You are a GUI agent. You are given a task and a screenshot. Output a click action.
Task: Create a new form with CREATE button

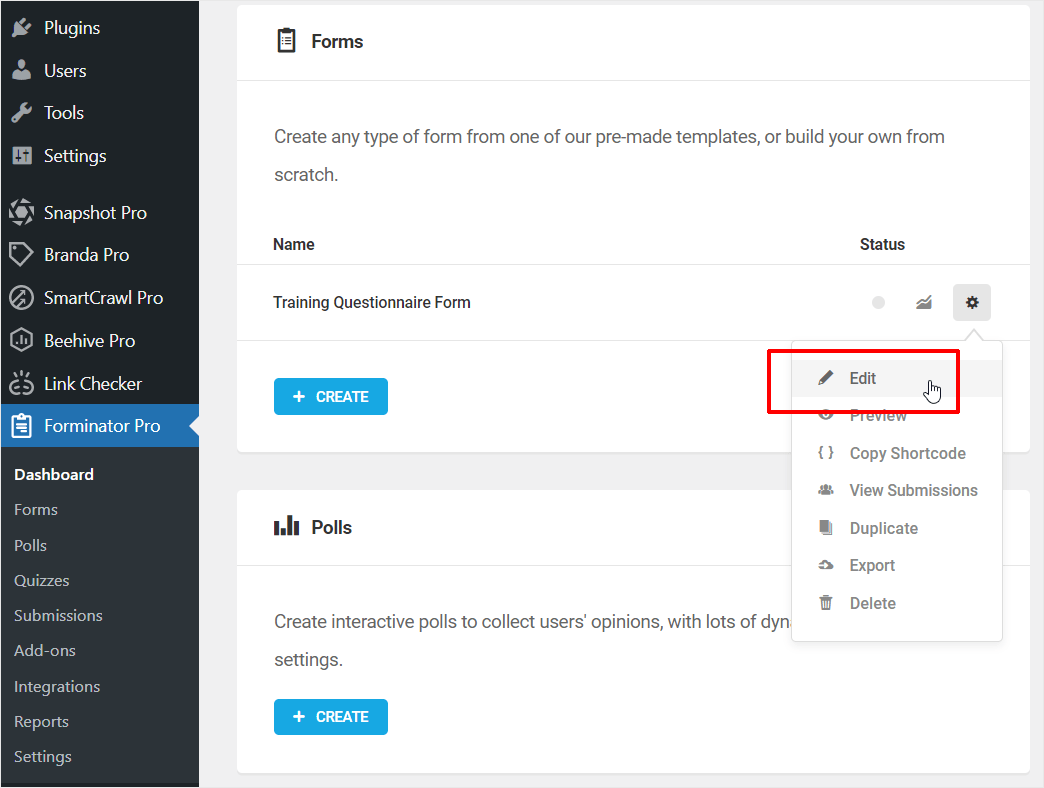click(x=331, y=397)
